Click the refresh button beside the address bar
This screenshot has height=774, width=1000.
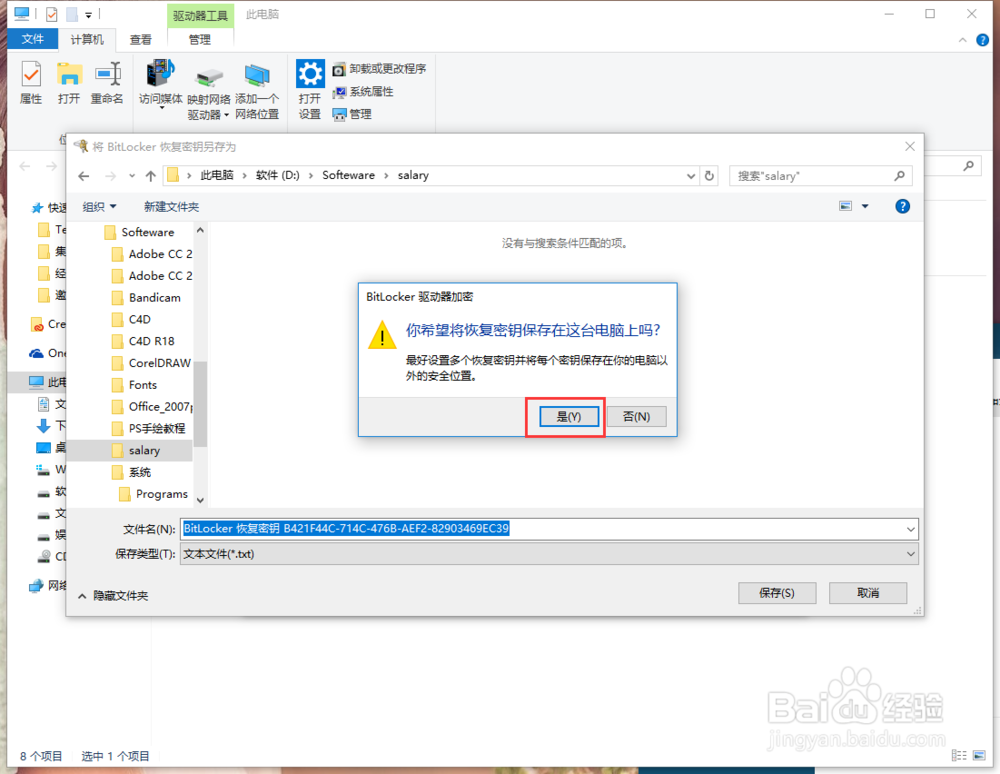coord(709,175)
